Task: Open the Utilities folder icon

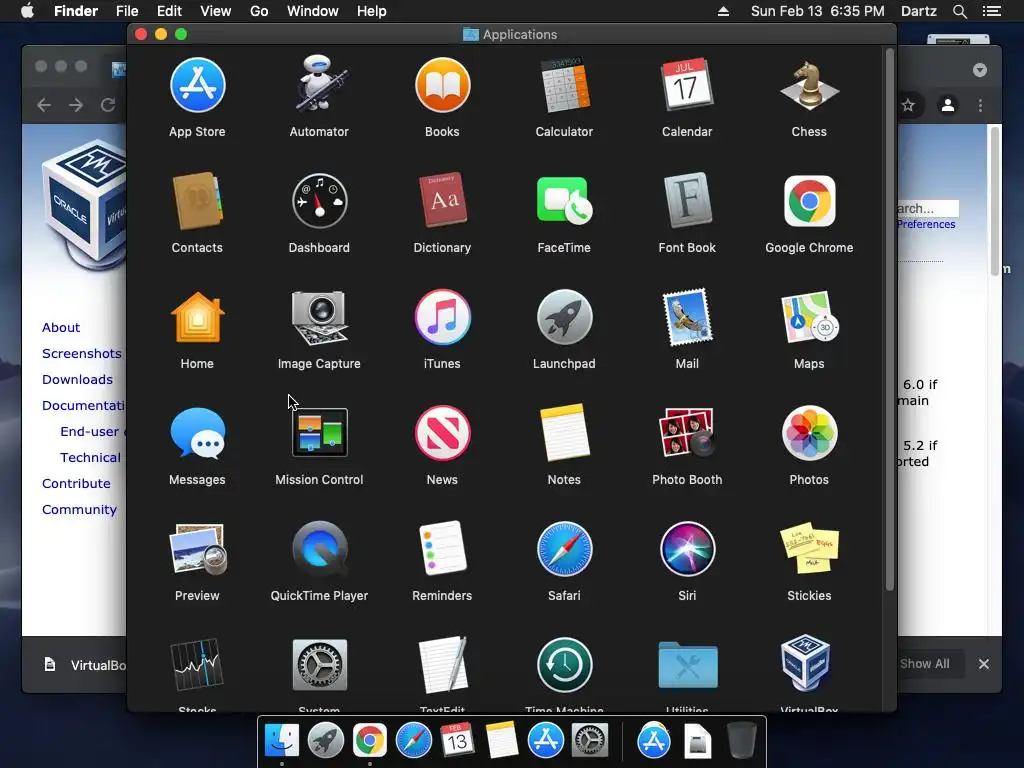Action: click(687, 665)
